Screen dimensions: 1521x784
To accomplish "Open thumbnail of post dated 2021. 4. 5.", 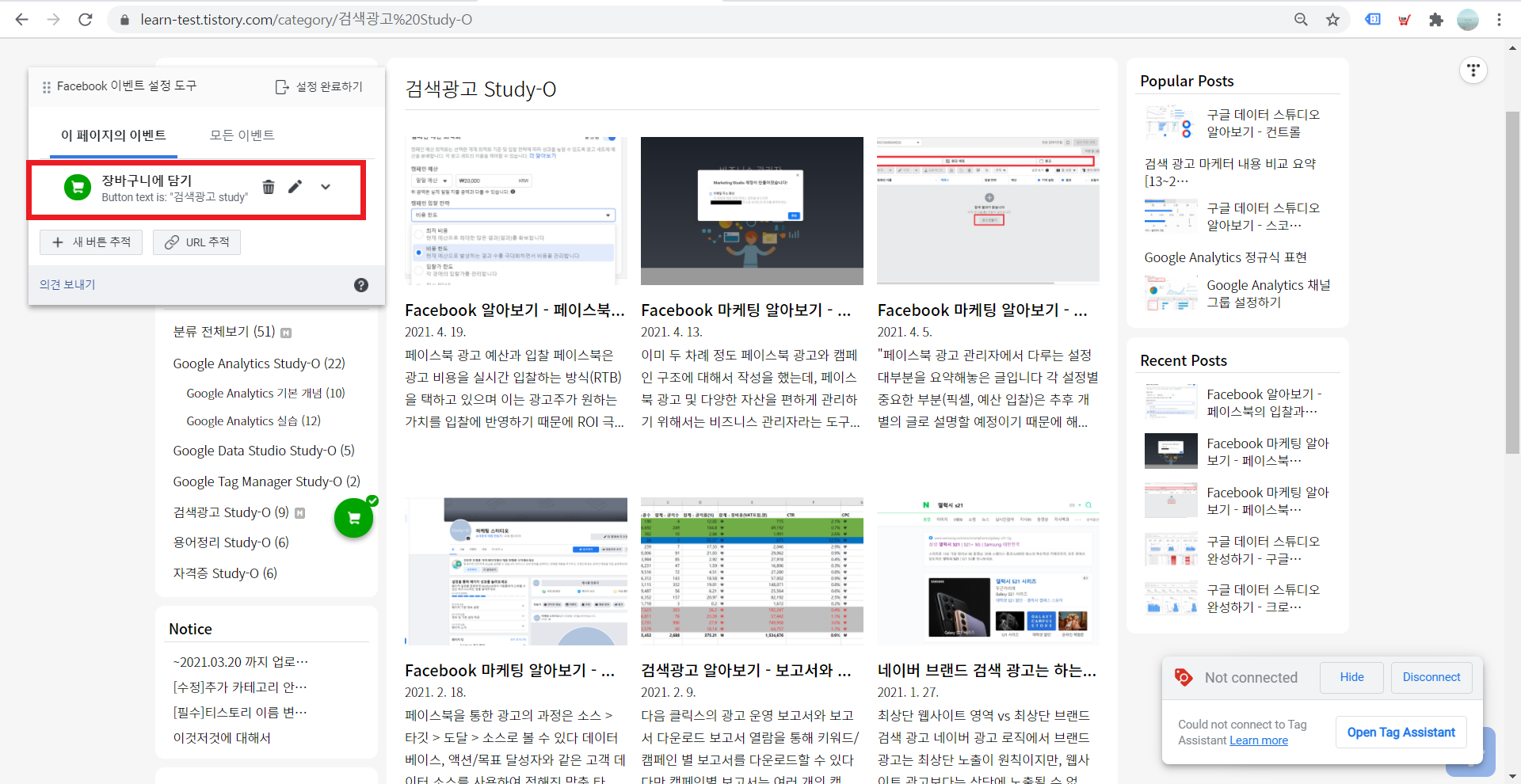I will tap(988, 211).
